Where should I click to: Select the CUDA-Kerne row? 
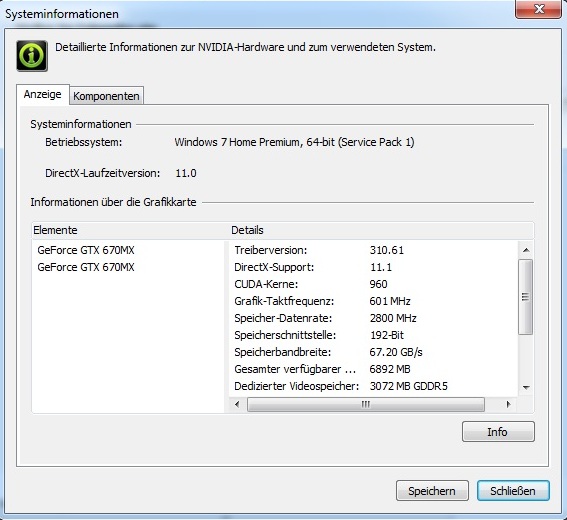click(373, 284)
